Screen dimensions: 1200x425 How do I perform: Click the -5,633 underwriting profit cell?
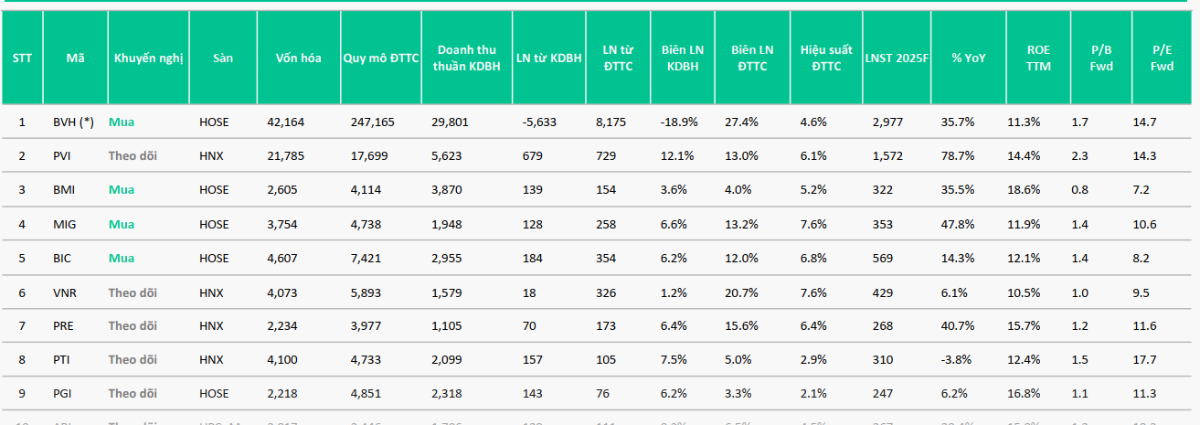click(539, 122)
